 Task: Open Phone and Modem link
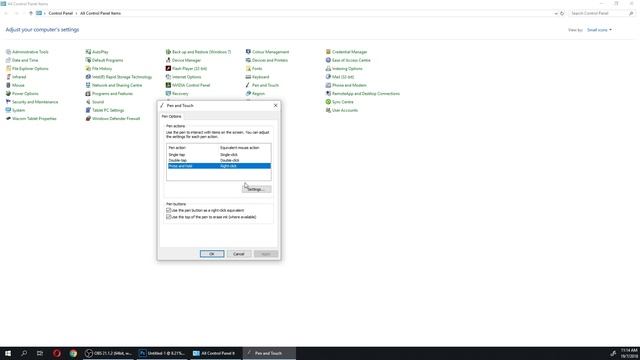(x=349, y=85)
